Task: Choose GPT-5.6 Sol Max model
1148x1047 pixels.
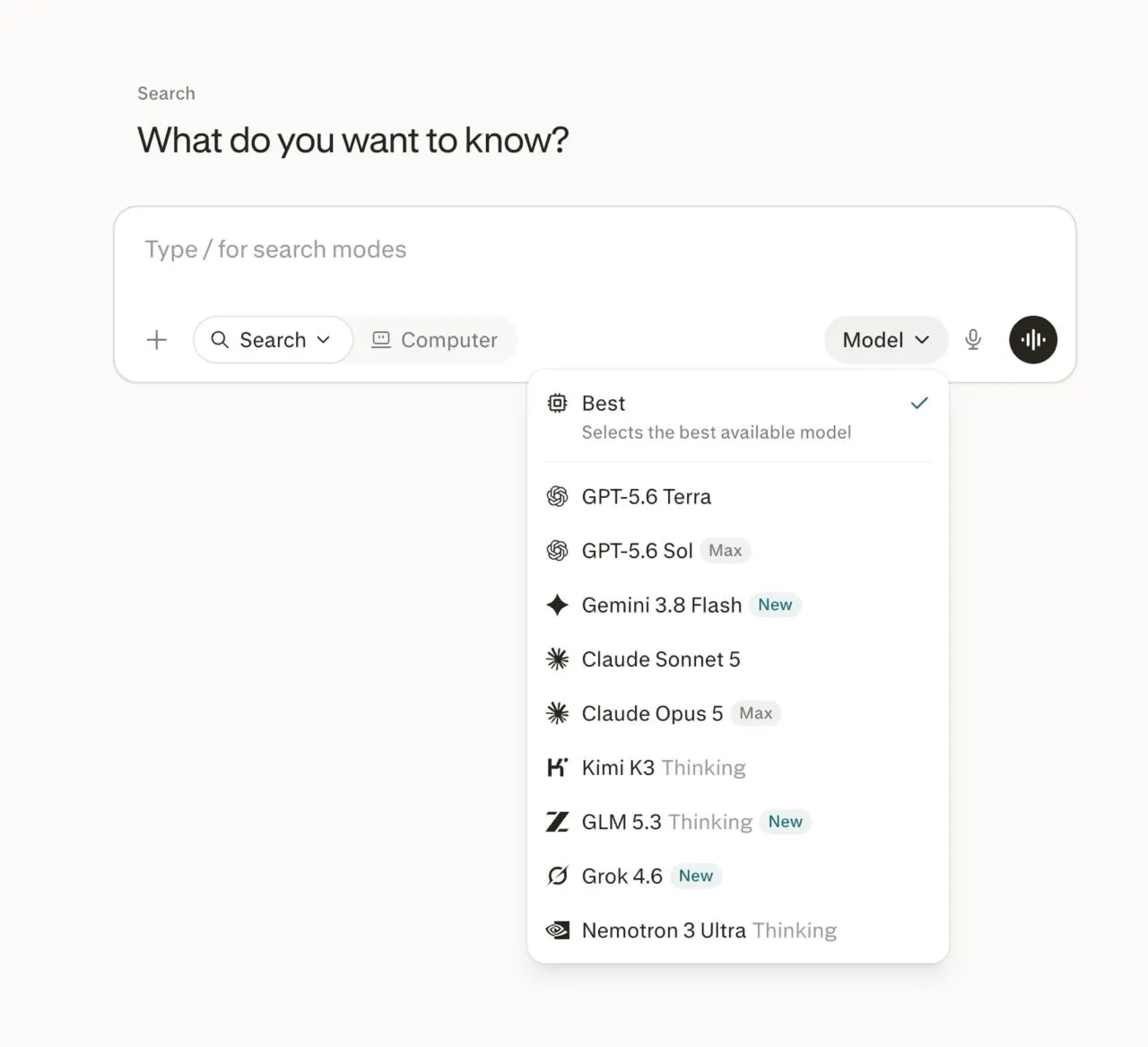Action: point(738,551)
